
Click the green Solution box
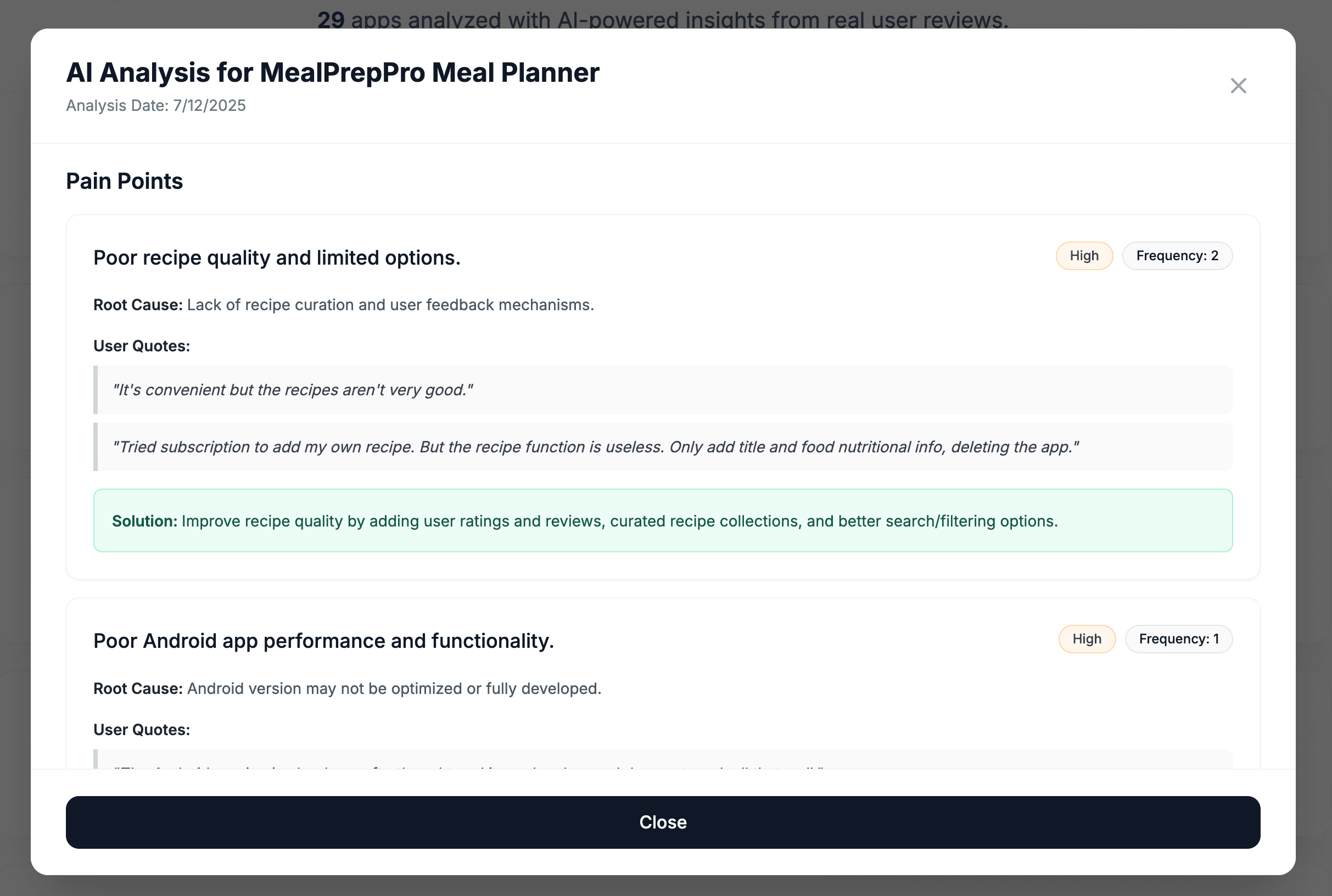click(662, 520)
